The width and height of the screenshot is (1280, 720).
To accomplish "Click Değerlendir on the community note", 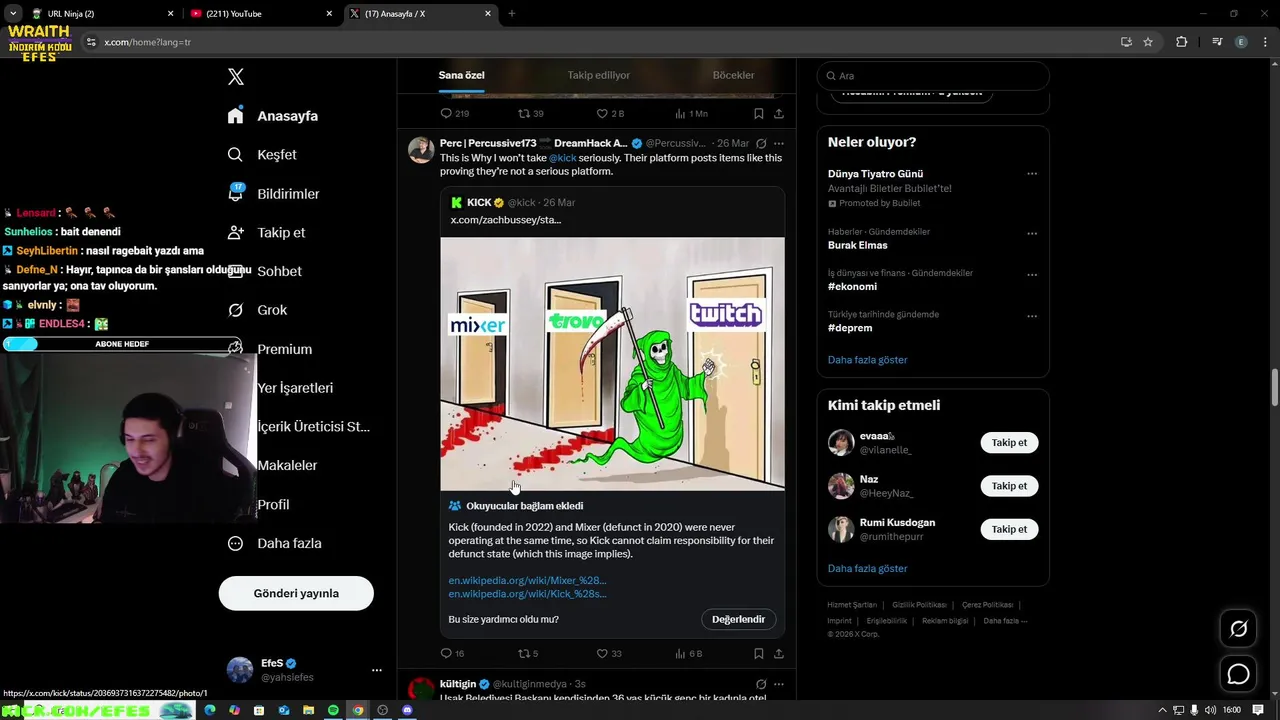I will click(x=738, y=619).
